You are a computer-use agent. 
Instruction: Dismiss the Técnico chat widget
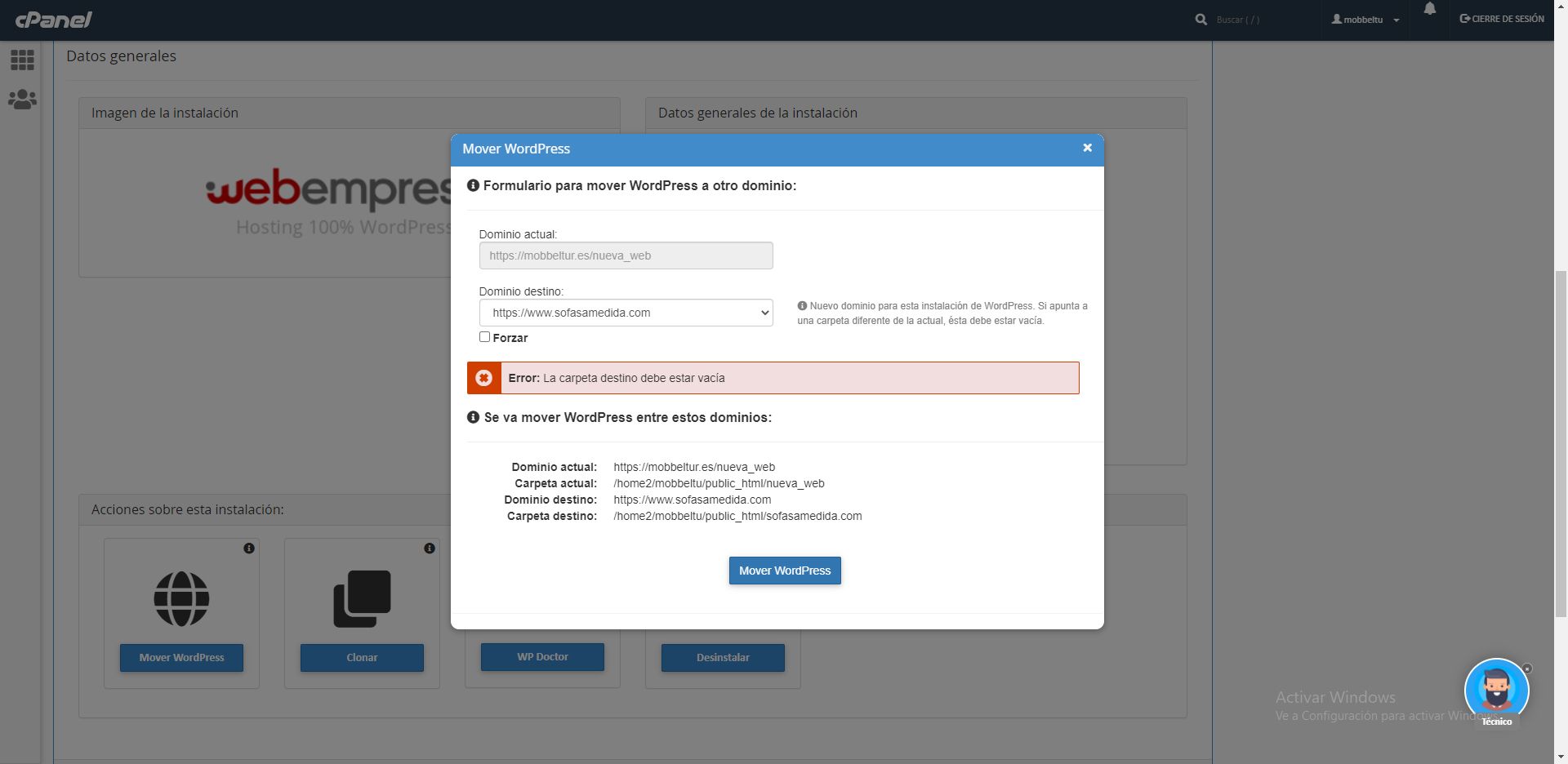1527,668
